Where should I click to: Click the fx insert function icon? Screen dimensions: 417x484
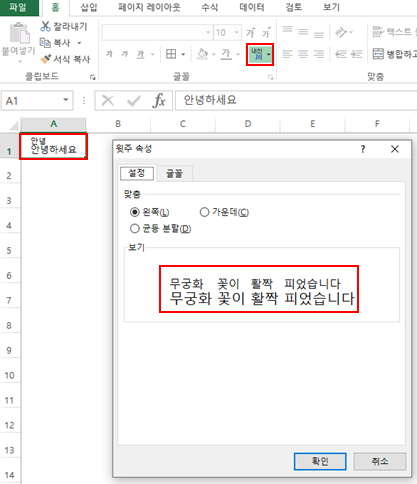159,100
